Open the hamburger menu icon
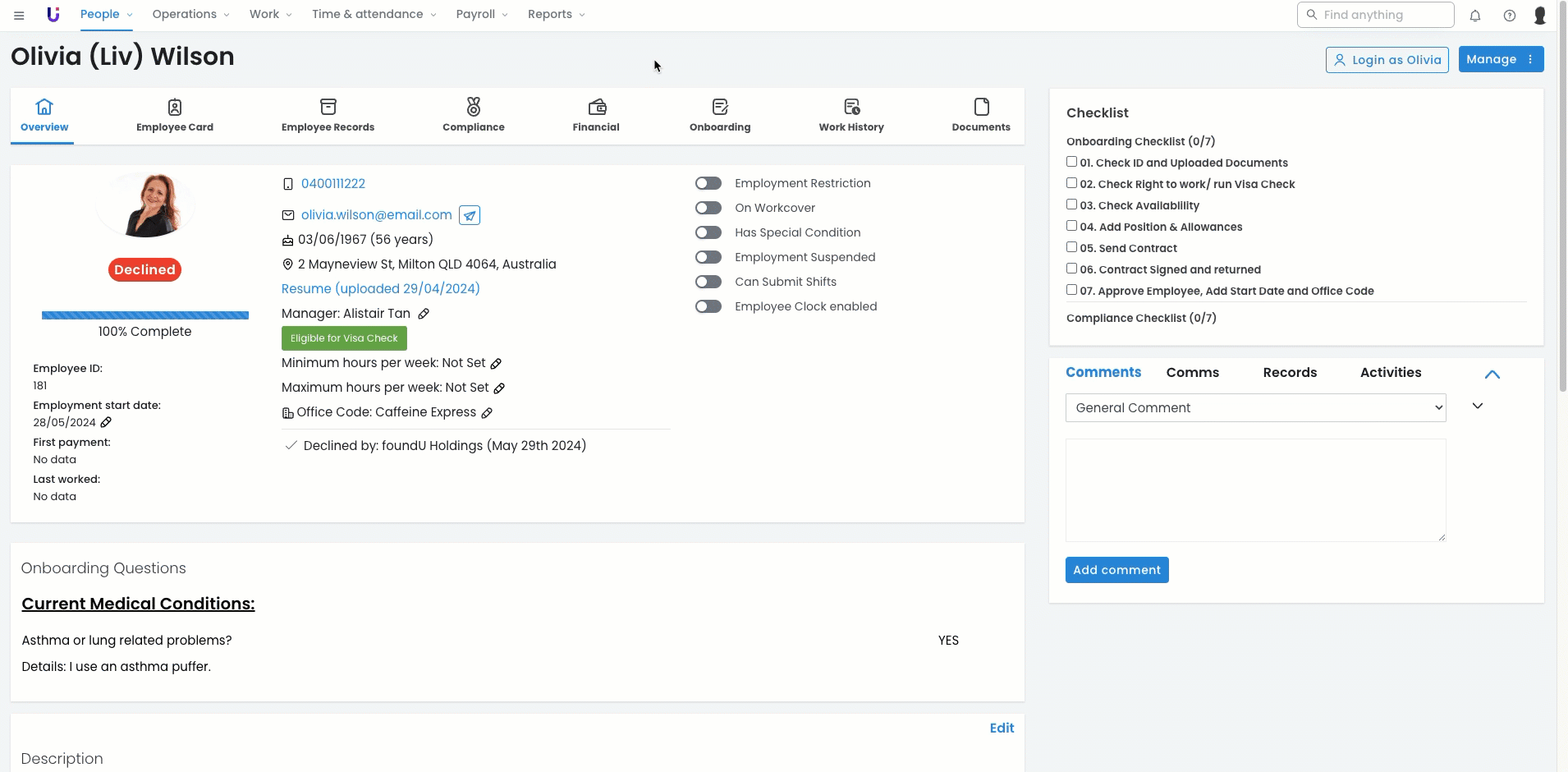 [x=19, y=15]
